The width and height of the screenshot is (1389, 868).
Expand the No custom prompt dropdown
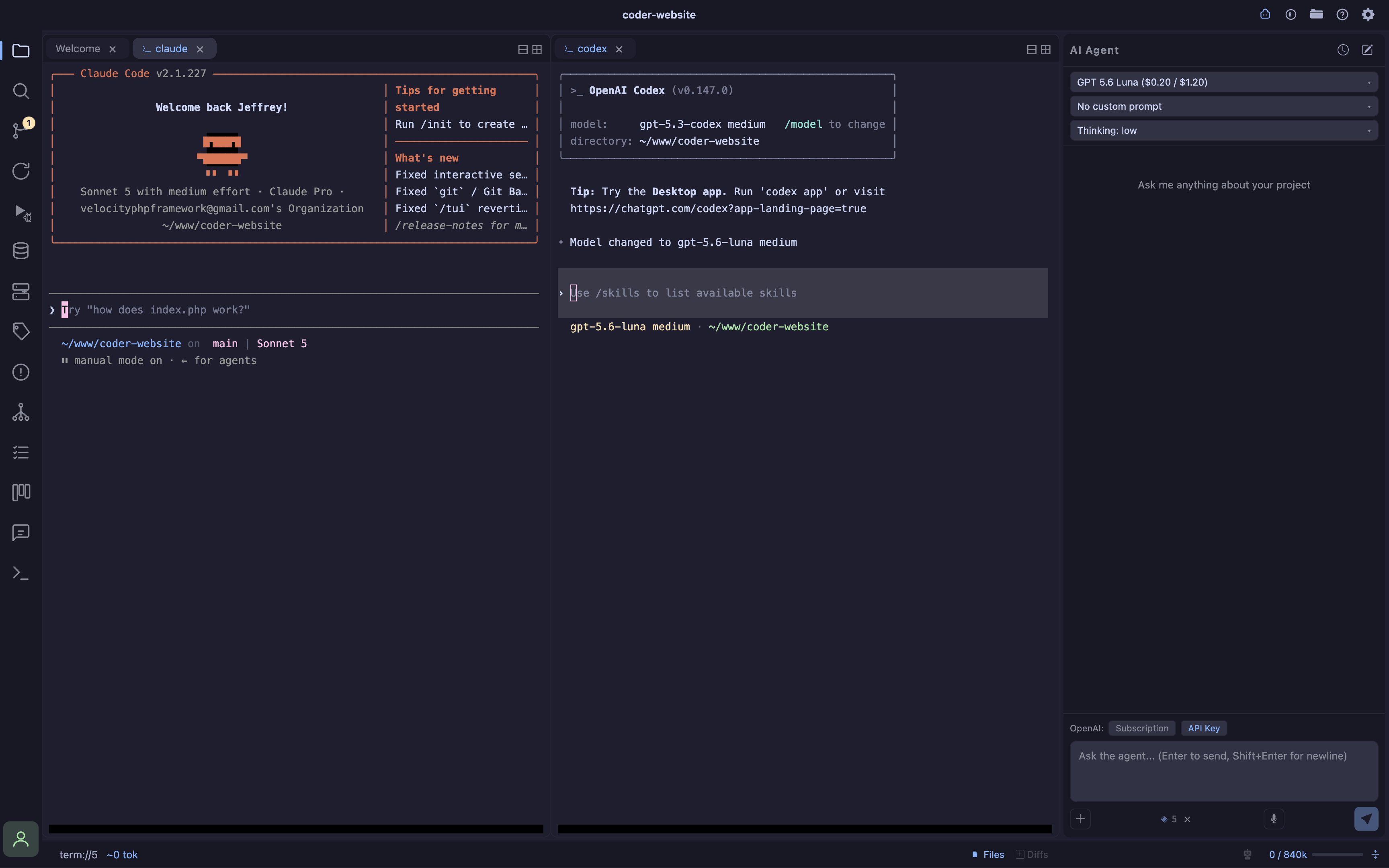pos(1224,106)
